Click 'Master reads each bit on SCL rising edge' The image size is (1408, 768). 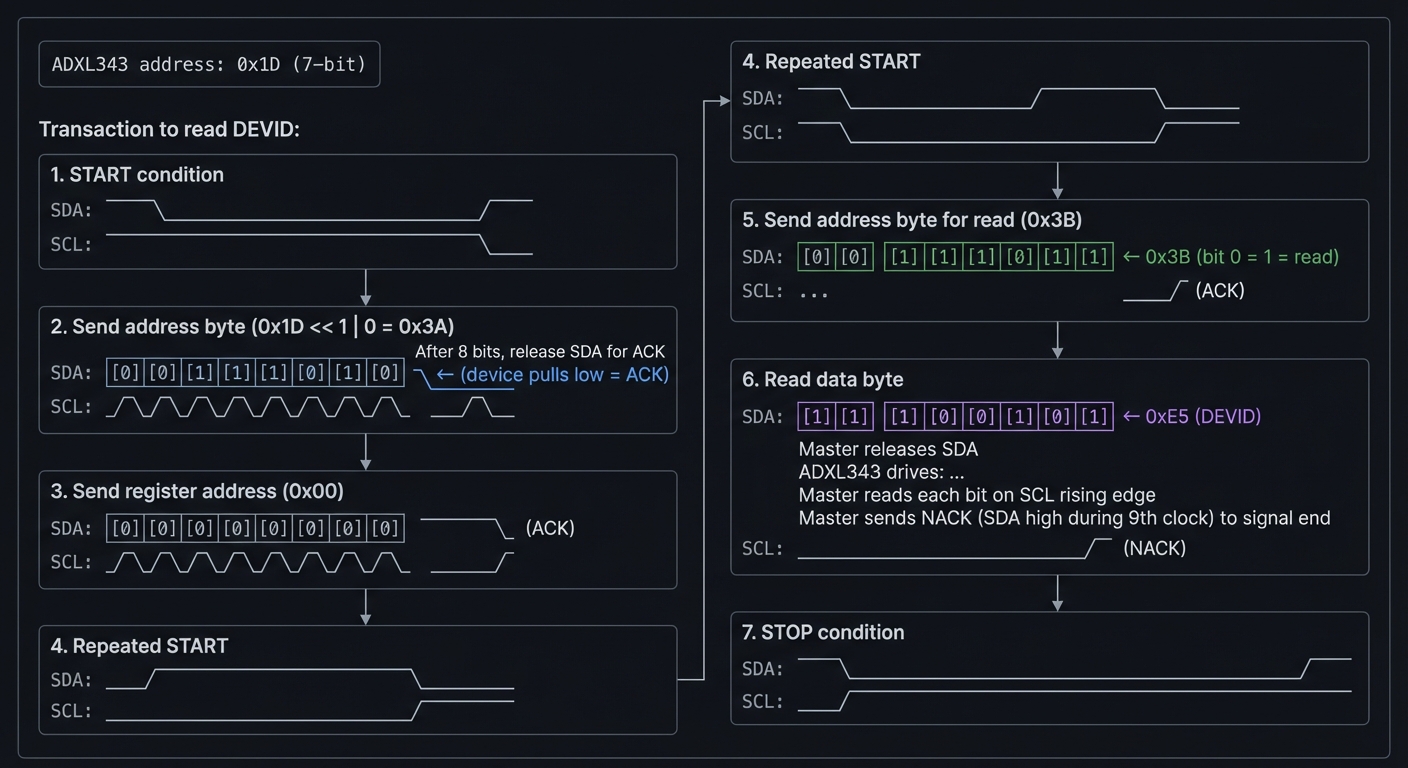coord(977,495)
